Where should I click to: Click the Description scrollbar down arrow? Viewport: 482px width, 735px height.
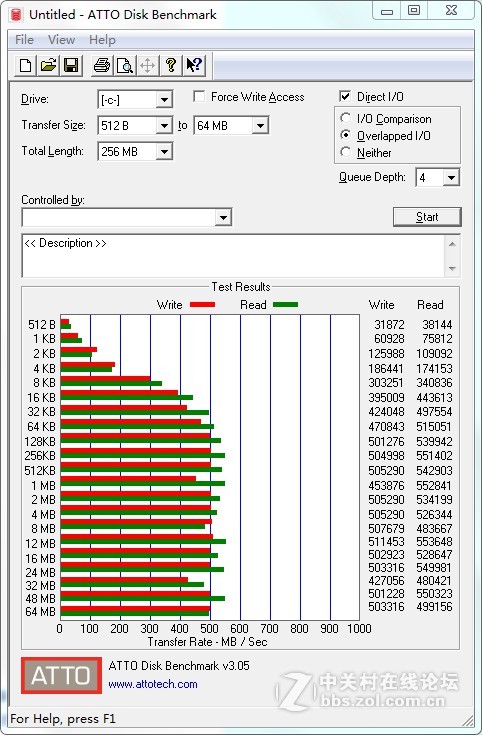(x=452, y=269)
